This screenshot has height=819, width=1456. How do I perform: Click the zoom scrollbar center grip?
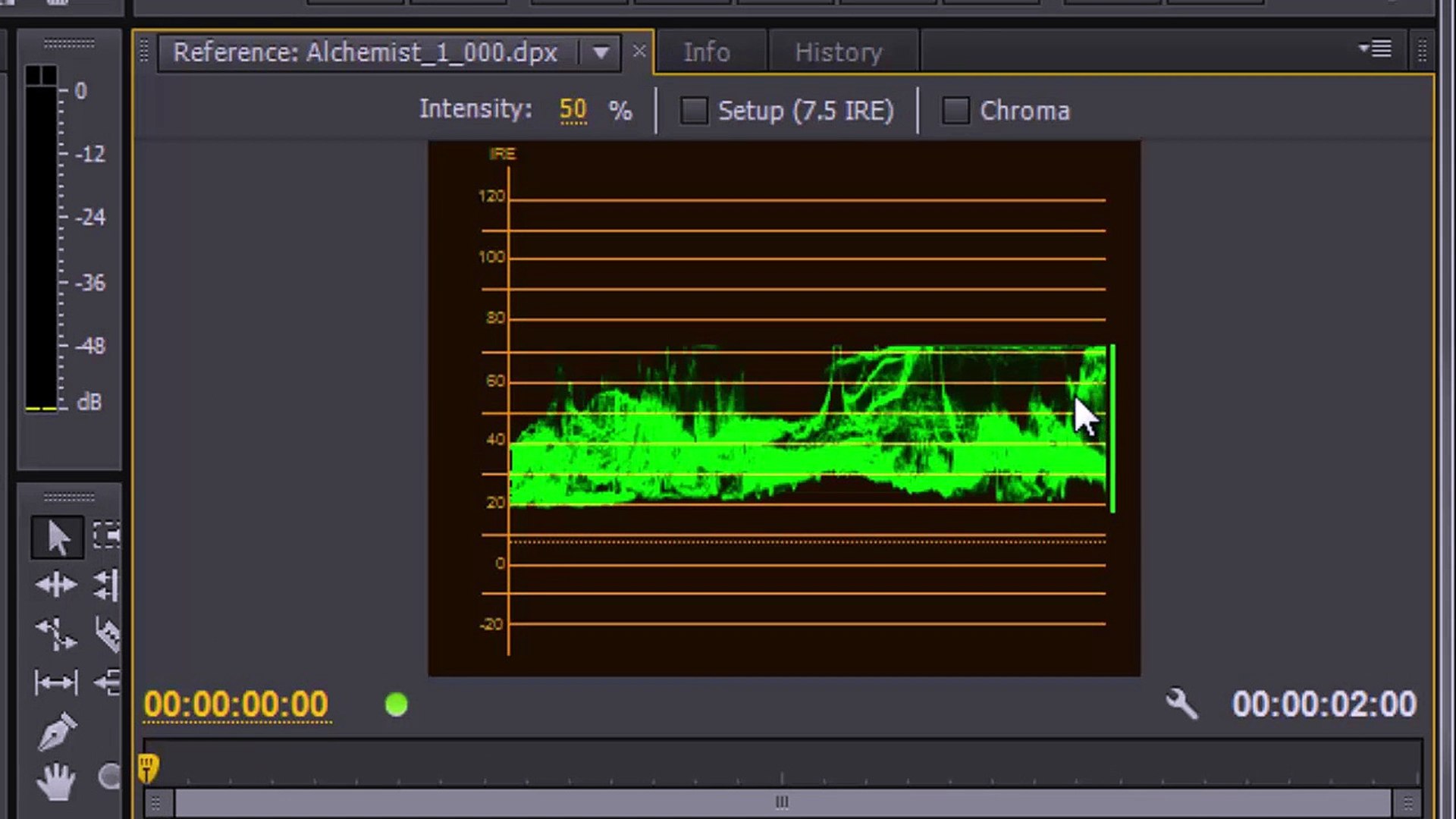pos(782,802)
